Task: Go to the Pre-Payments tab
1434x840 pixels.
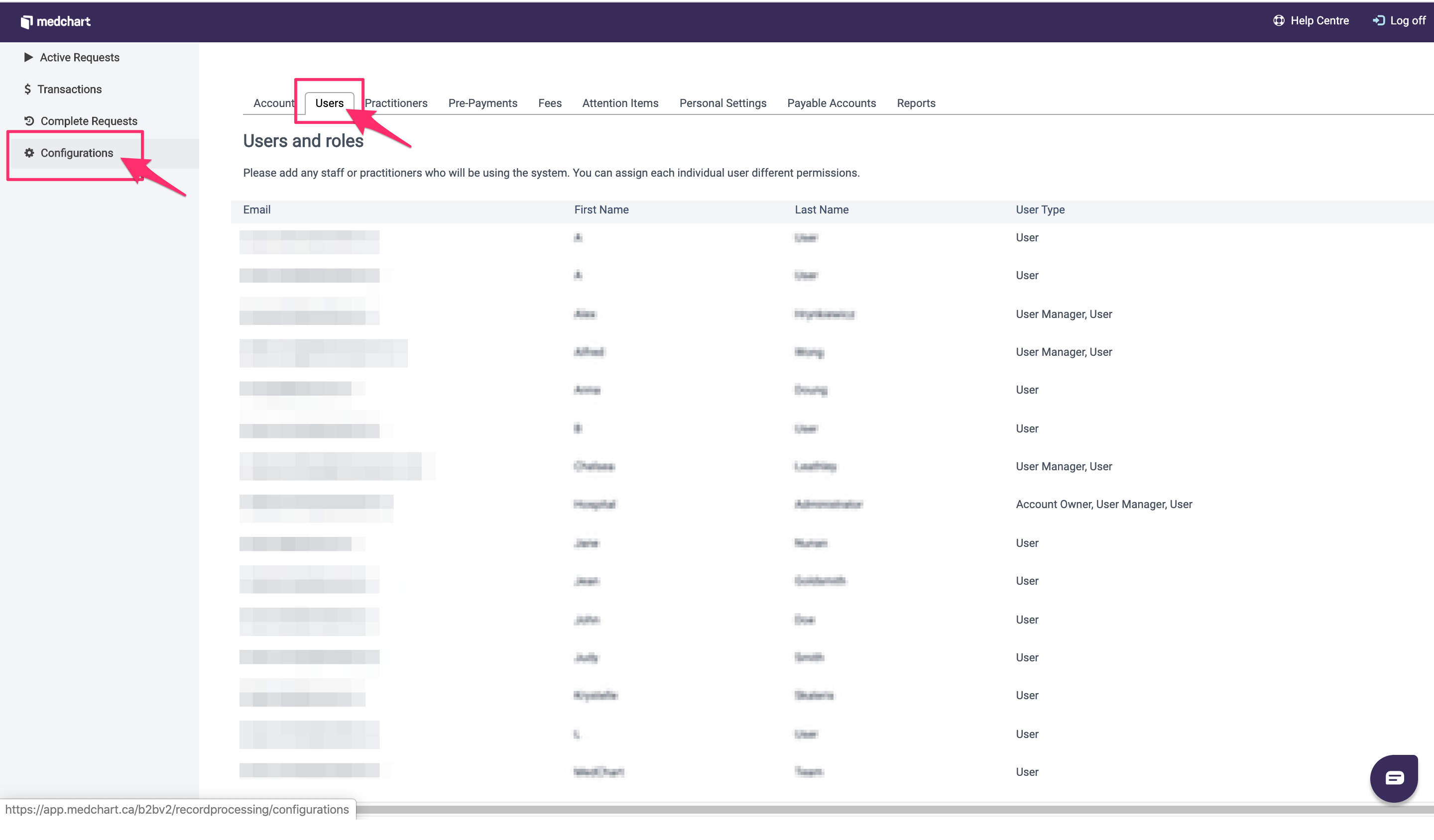Action: (x=482, y=103)
